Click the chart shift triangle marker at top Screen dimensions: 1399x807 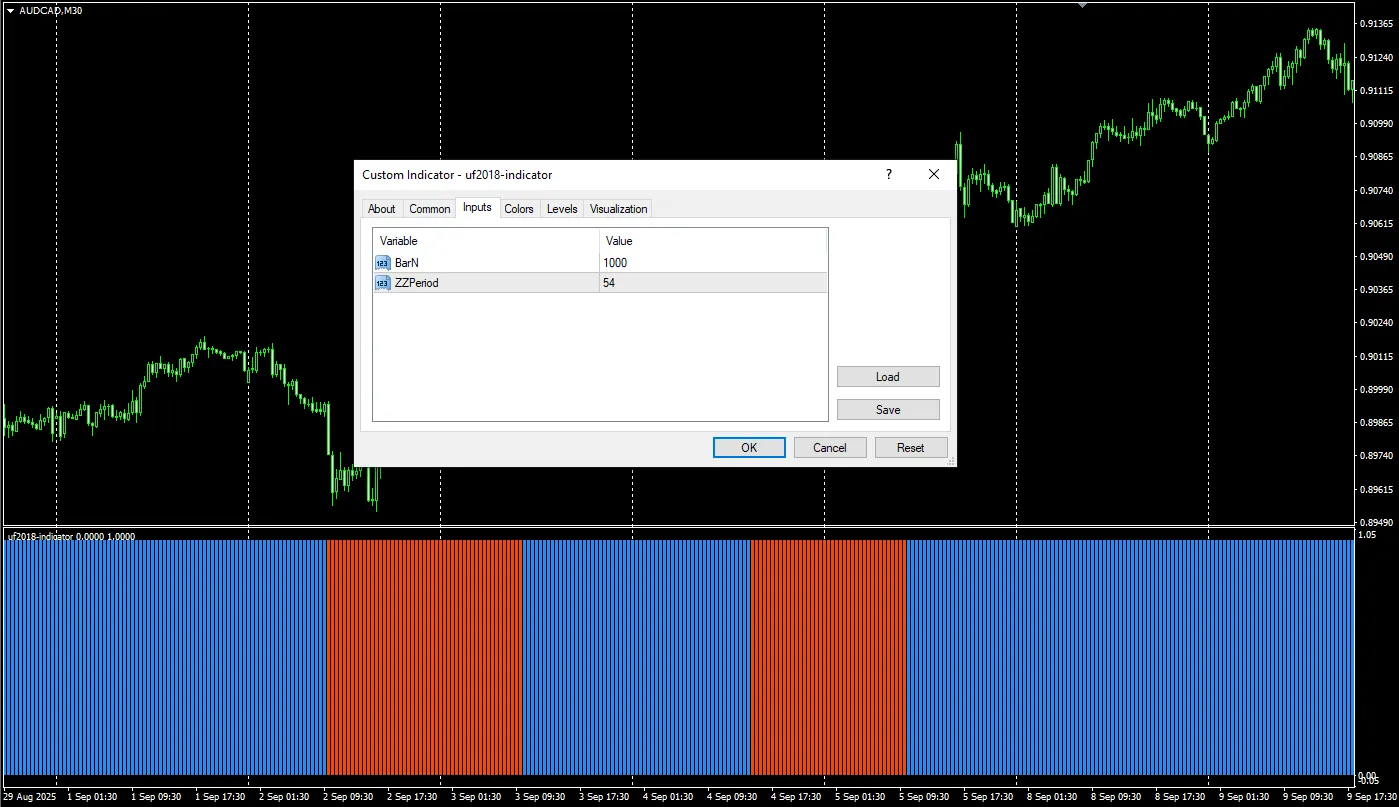pyautogui.click(x=1081, y=5)
